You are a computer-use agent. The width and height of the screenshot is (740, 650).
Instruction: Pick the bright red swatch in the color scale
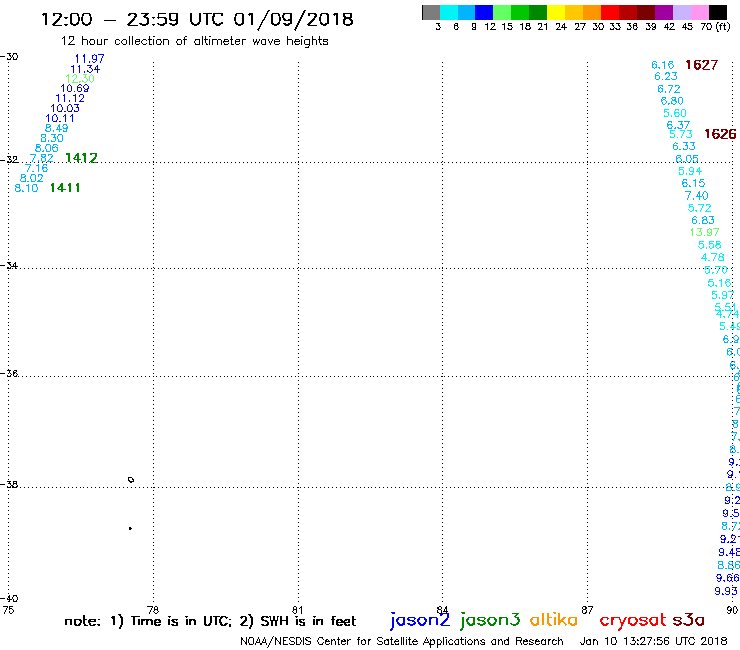point(610,13)
